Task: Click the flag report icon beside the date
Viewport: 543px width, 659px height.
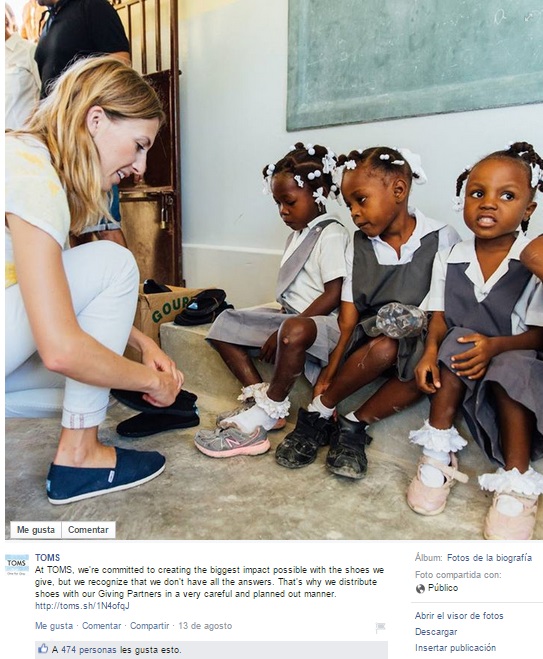Action: pos(380,628)
